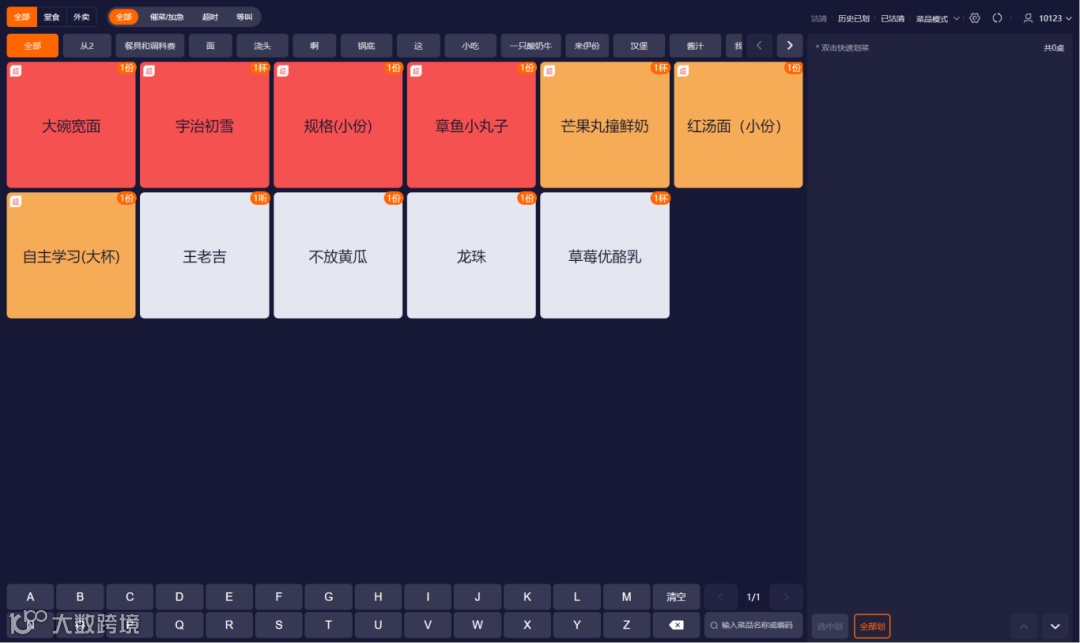Click the up arrow in order panel
Viewport: 1080px width, 643px height.
tap(1024, 626)
